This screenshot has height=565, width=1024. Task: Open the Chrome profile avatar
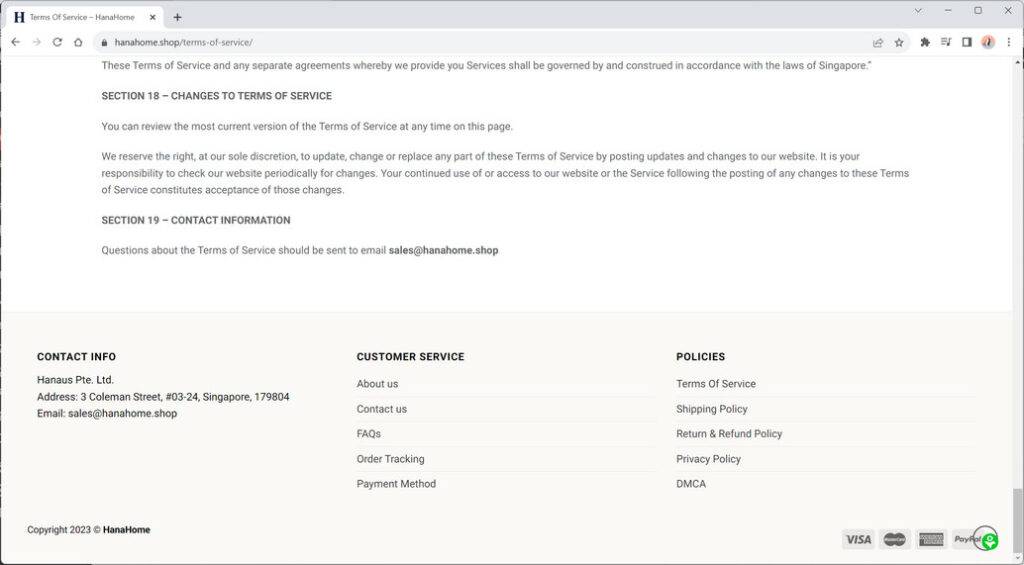click(988, 42)
